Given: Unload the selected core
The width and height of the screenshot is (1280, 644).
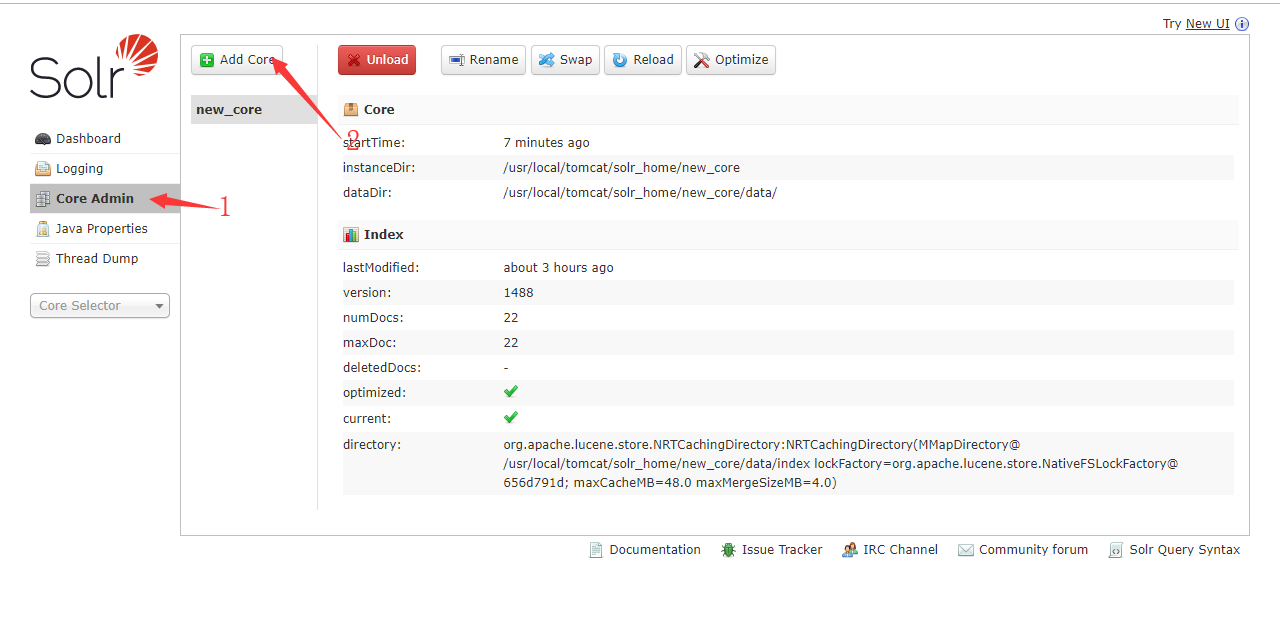Looking at the screenshot, I should (377, 60).
